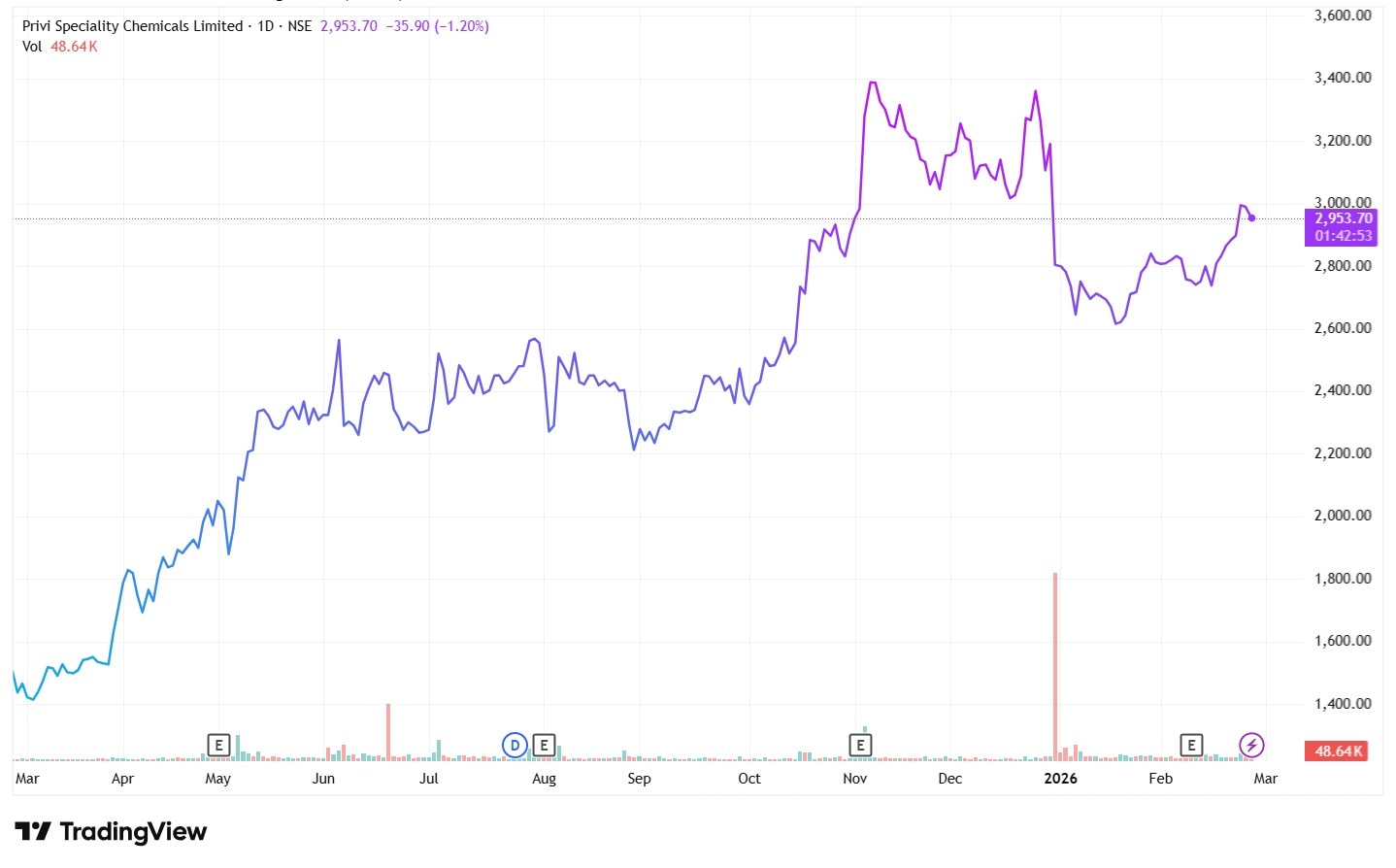This screenshot has height=868, width=1396.
Task: Open Privi Speciality Chemicals Limited symbol title
Action: (132, 26)
